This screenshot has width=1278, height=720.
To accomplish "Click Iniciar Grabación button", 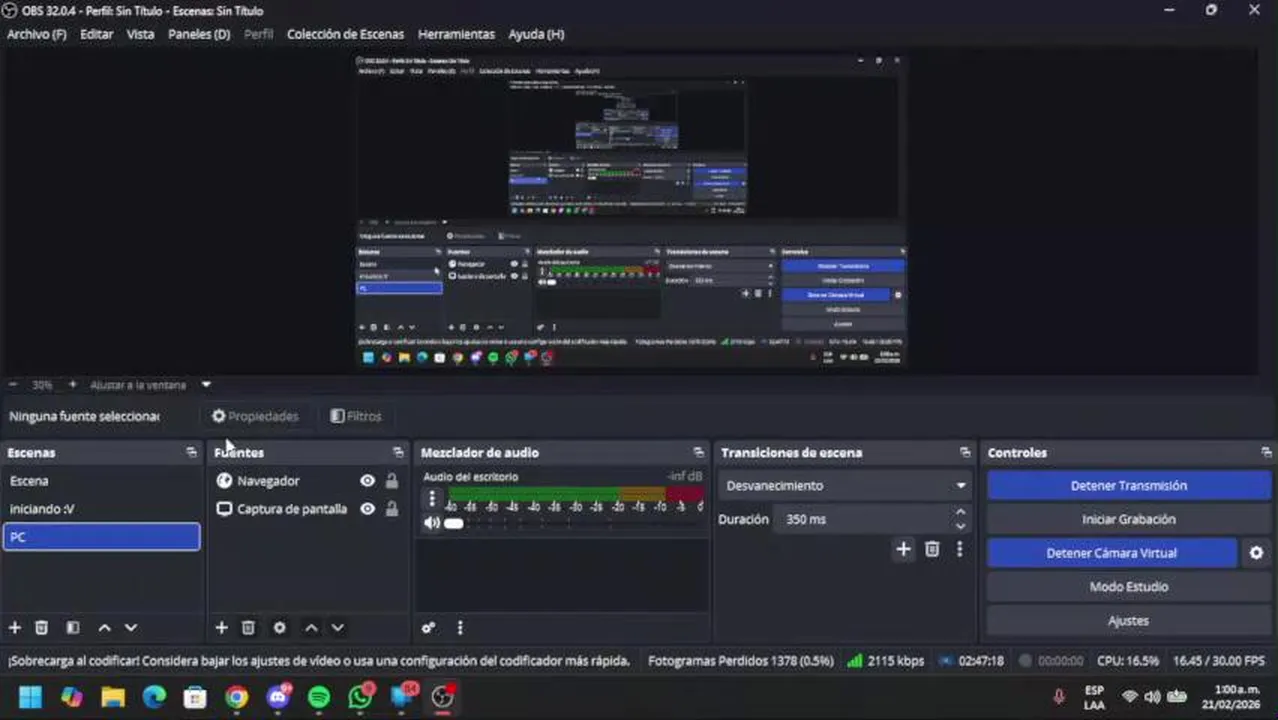I will tap(1129, 519).
